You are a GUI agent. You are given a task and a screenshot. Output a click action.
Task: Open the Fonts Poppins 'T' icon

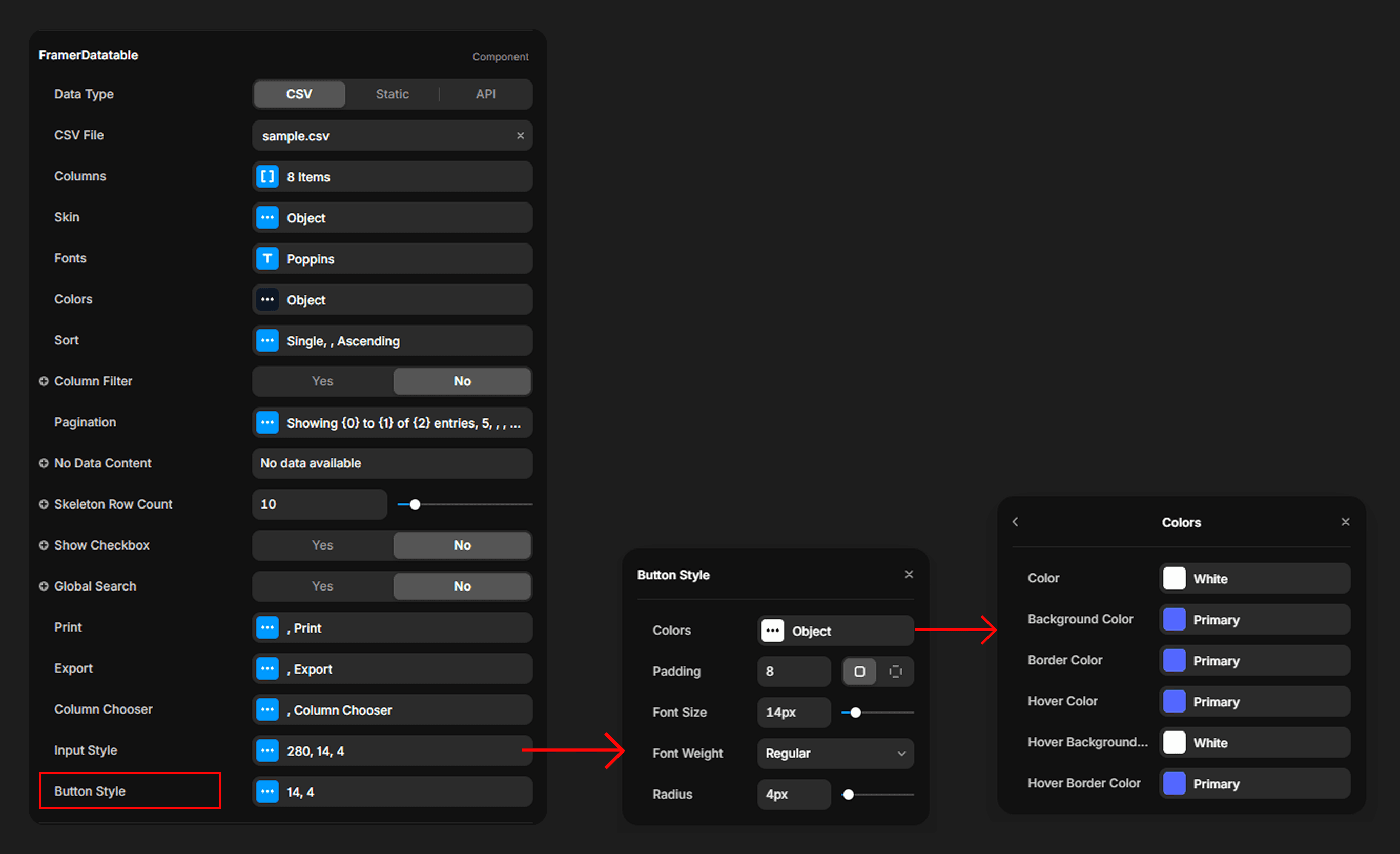tap(267, 258)
